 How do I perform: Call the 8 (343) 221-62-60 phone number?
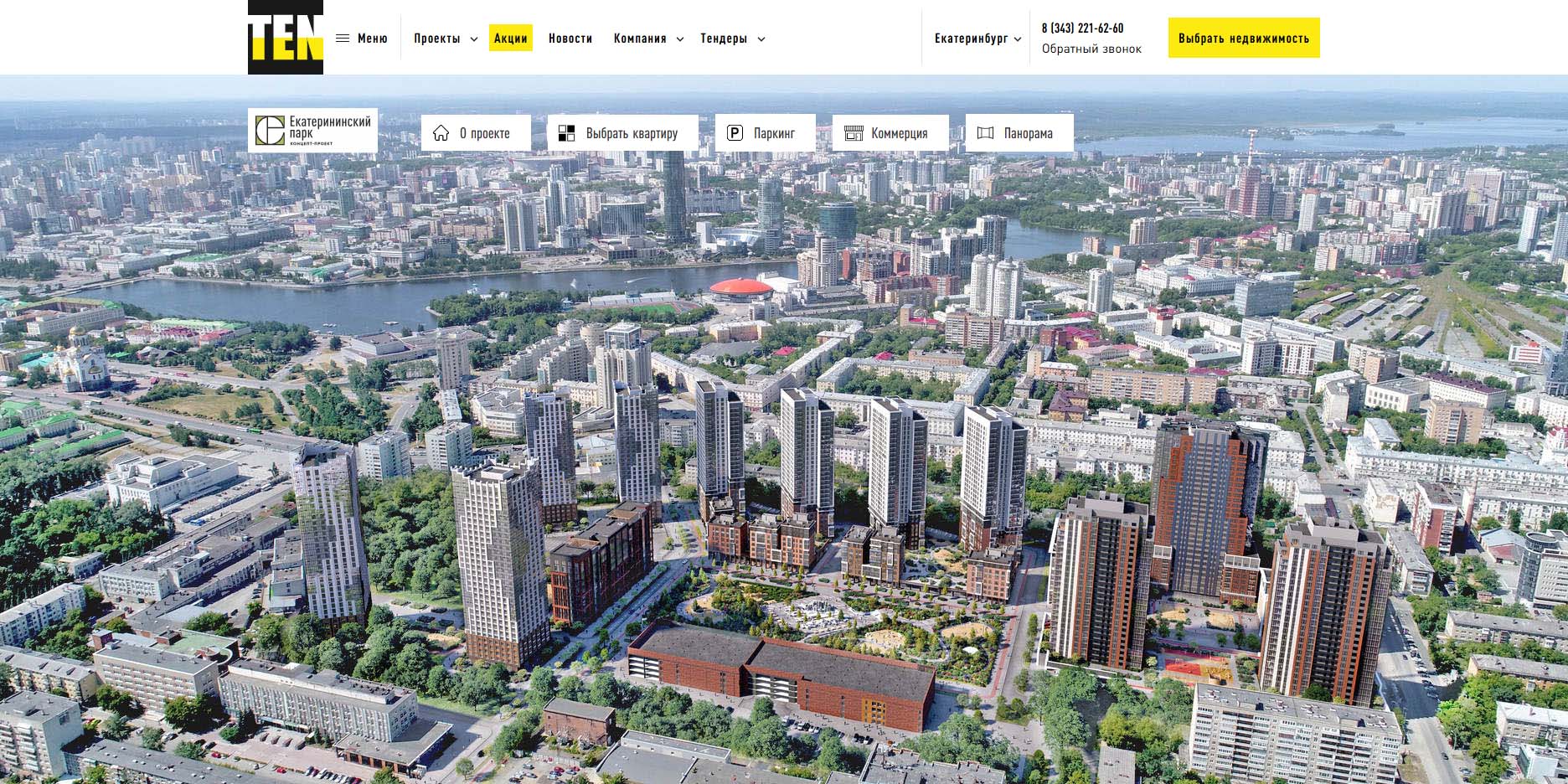point(1082,28)
